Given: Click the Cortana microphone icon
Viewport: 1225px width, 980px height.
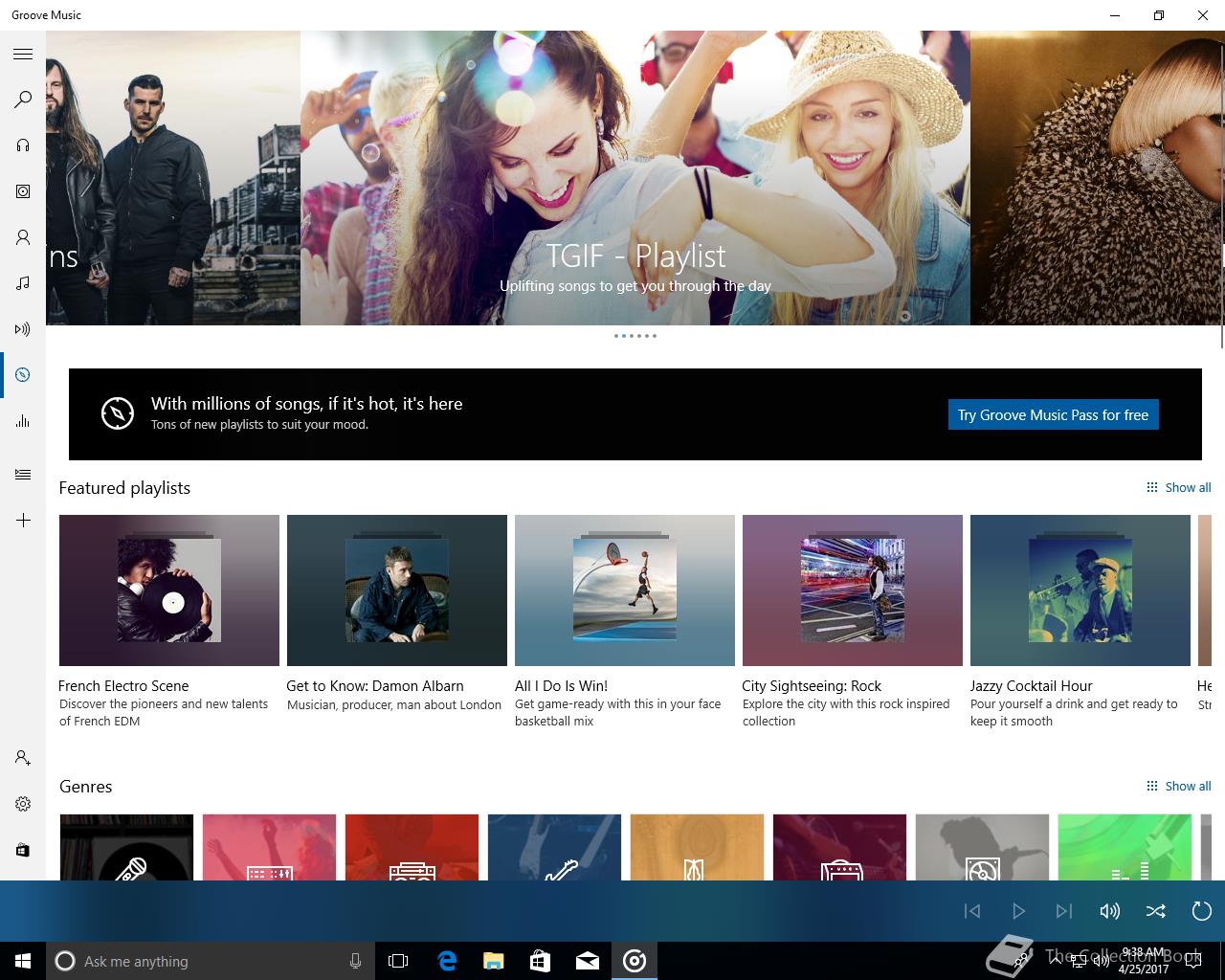Looking at the screenshot, I should coord(355,961).
